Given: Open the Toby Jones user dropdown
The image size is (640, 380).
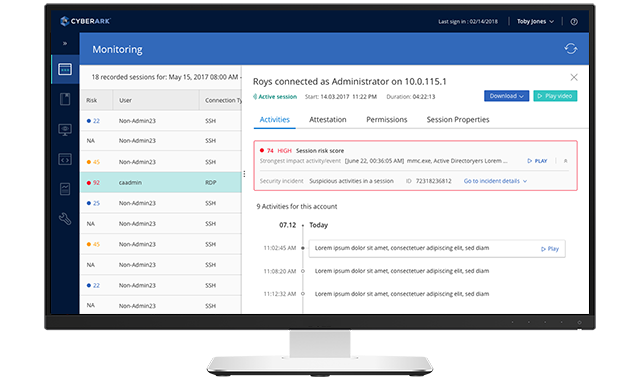Looking at the screenshot, I should tap(535, 21).
